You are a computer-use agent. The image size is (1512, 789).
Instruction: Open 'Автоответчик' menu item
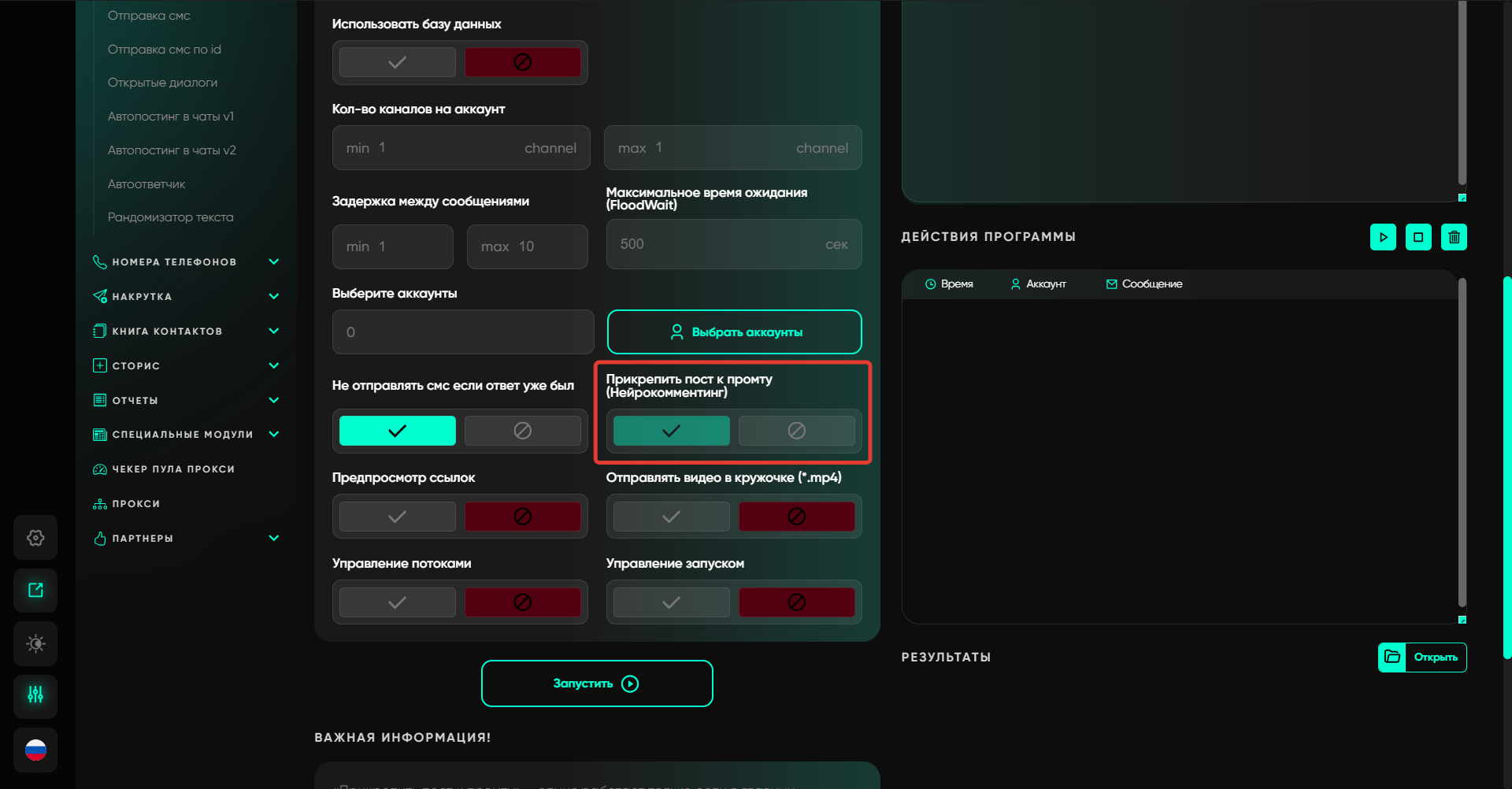pyautogui.click(x=146, y=184)
